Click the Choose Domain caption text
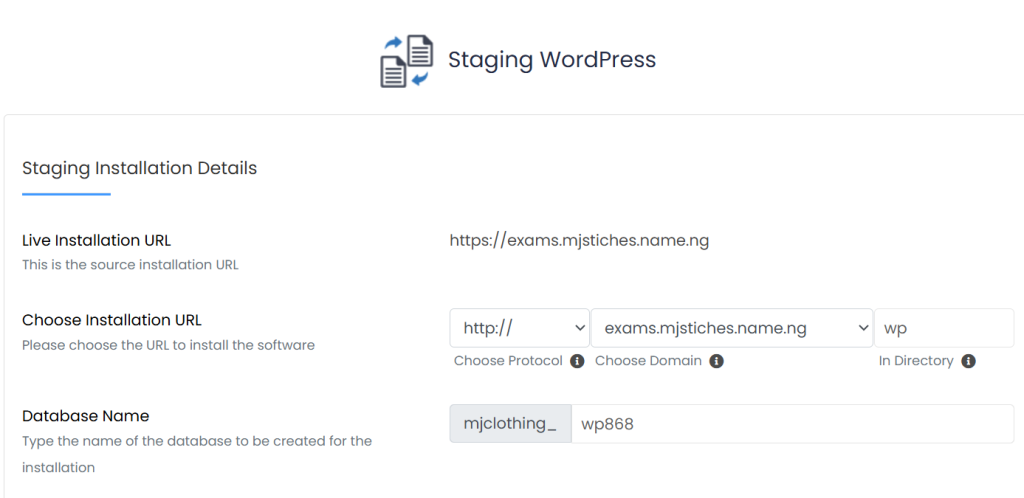The height and width of the screenshot is (498, 1024). 648,361
